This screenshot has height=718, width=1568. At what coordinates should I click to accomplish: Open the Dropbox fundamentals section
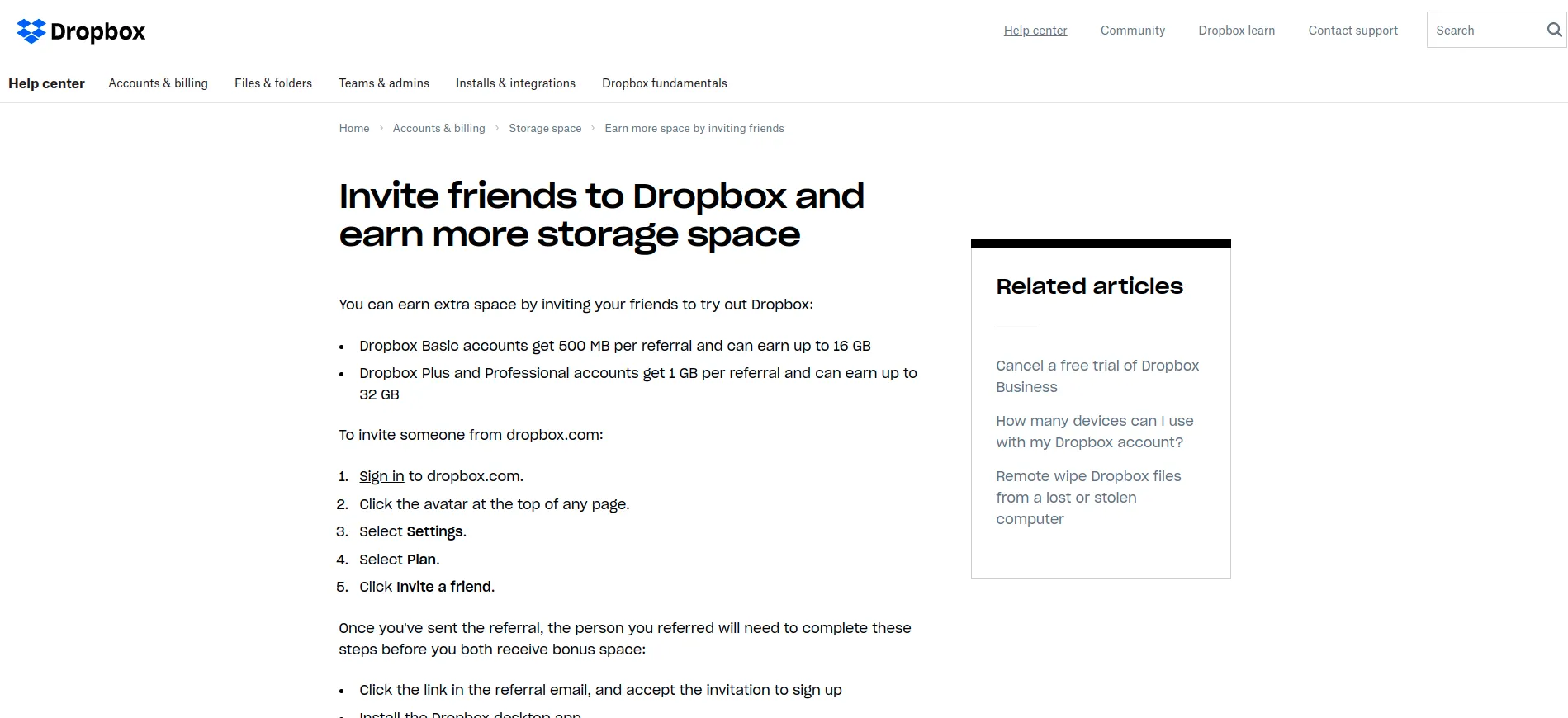(664, 83)
